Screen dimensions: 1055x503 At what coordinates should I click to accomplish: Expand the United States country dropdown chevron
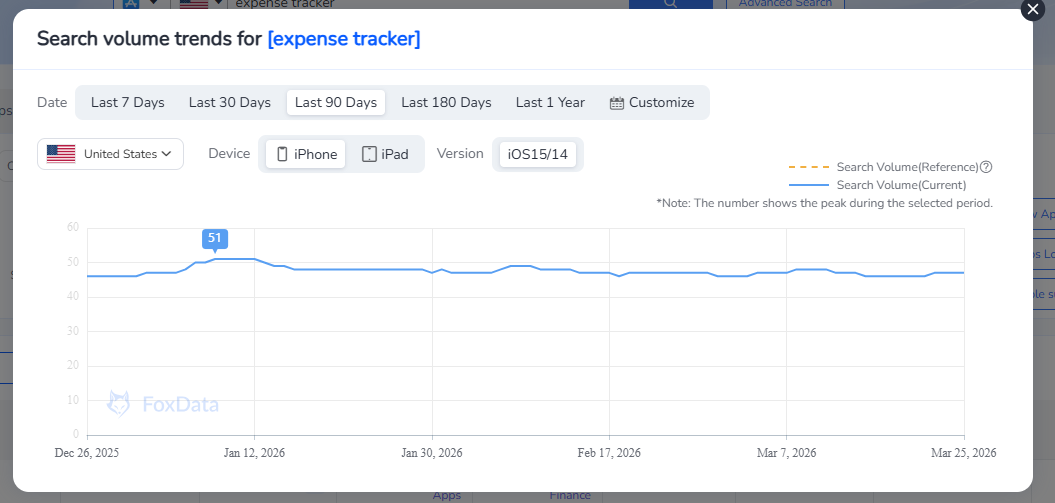coord(166,154)
